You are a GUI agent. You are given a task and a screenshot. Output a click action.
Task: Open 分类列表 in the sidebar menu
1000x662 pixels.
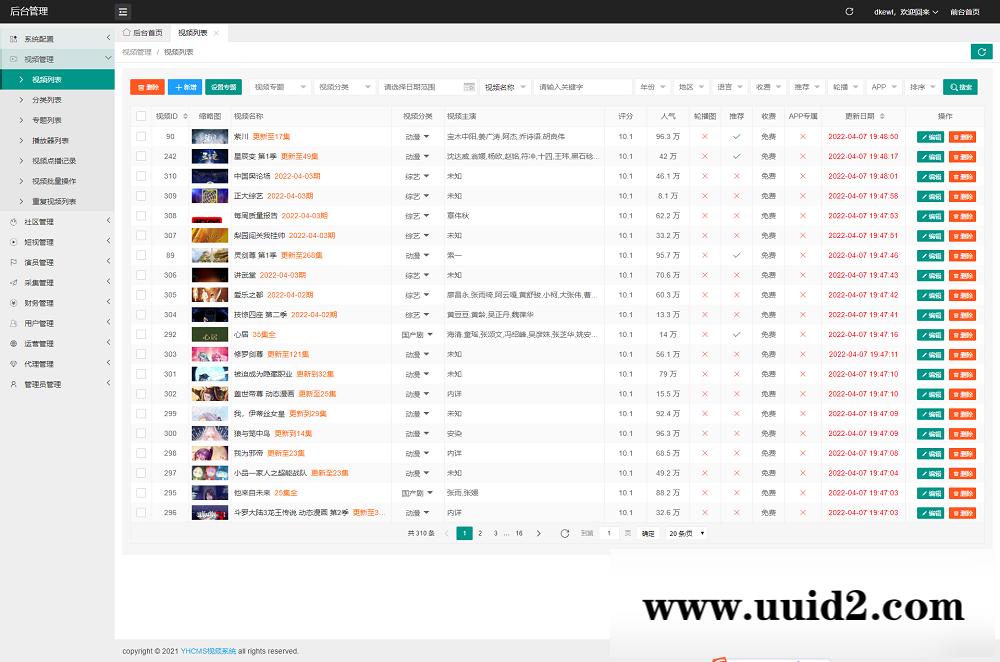click(47, 100)
